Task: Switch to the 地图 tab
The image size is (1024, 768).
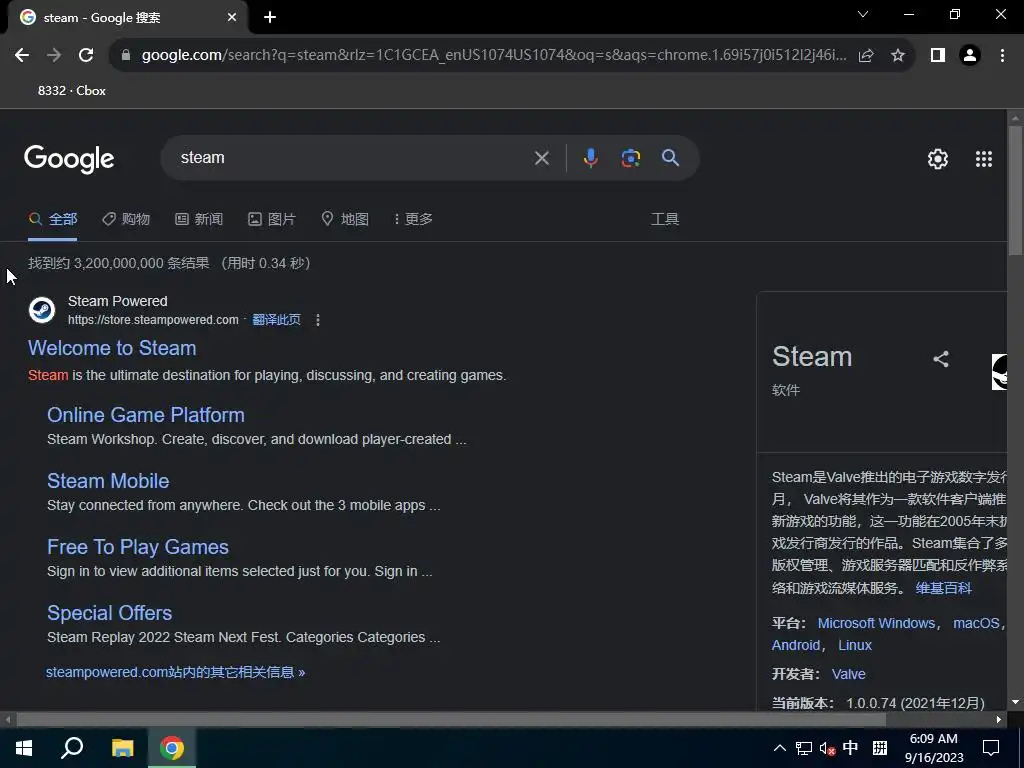Action: (345, 219)
